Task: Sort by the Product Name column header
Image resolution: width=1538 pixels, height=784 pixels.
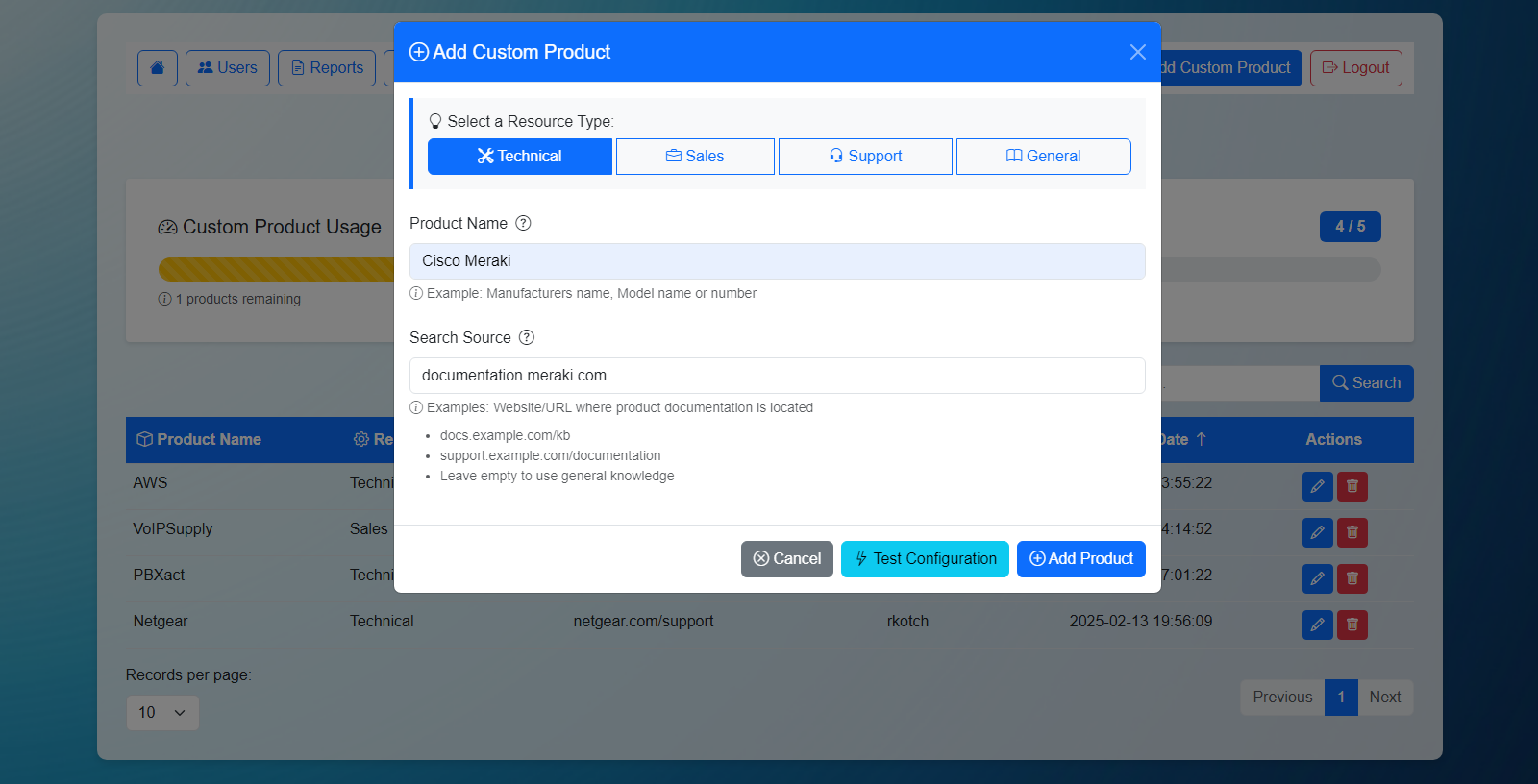Action: click(x=209, y=440)
